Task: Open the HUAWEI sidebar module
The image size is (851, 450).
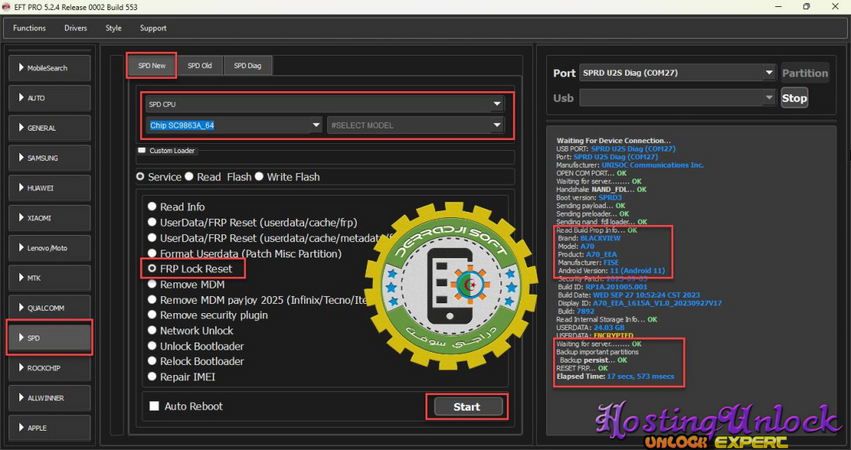Action: tap(49, 188)
